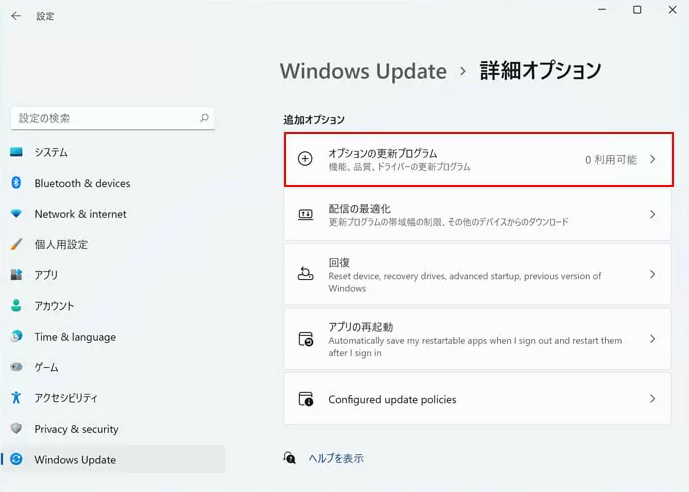689x492 pixels.
Task: Click the 追加オプション section heading
Action: [x=314, y=119]
